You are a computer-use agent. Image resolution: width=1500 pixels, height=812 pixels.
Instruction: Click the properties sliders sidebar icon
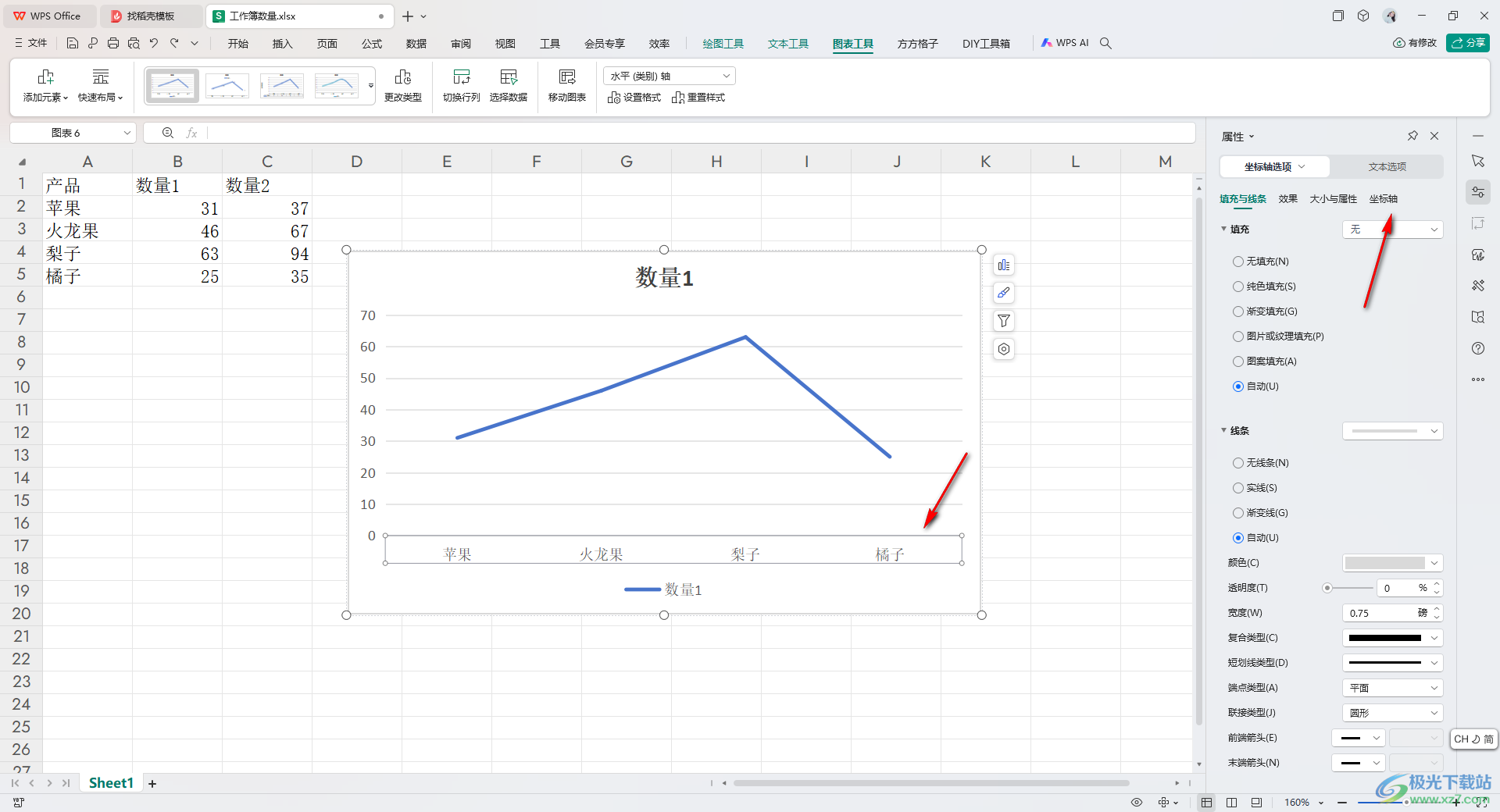click(x=1478, y=192)
